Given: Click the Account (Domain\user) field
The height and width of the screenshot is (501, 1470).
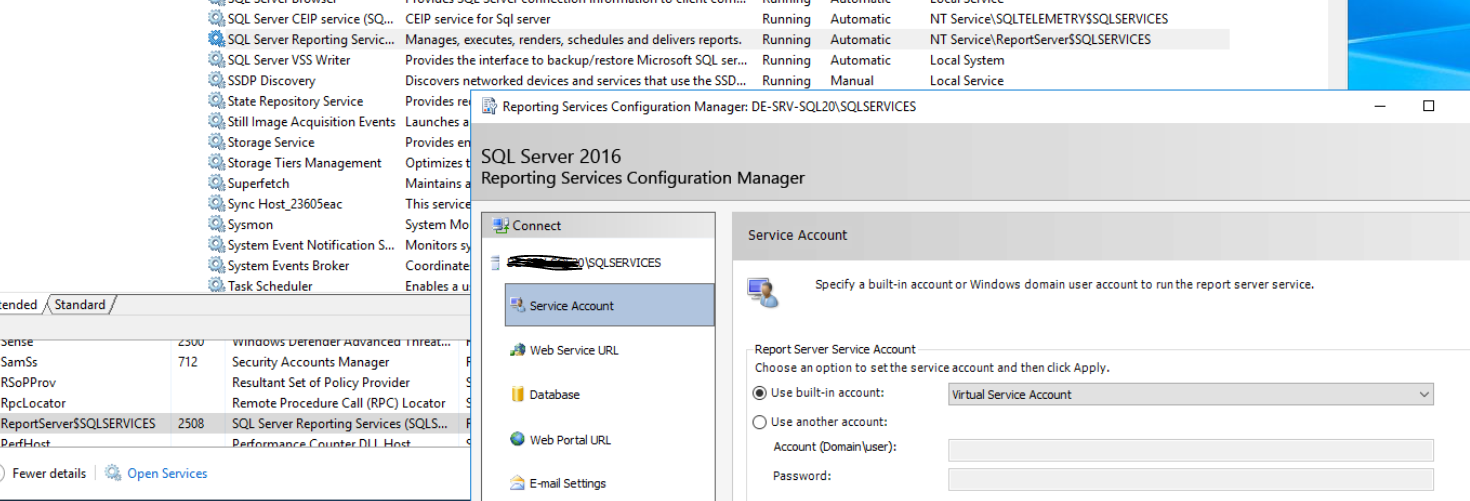Looking at the screenshot, I should (1190, 450).
